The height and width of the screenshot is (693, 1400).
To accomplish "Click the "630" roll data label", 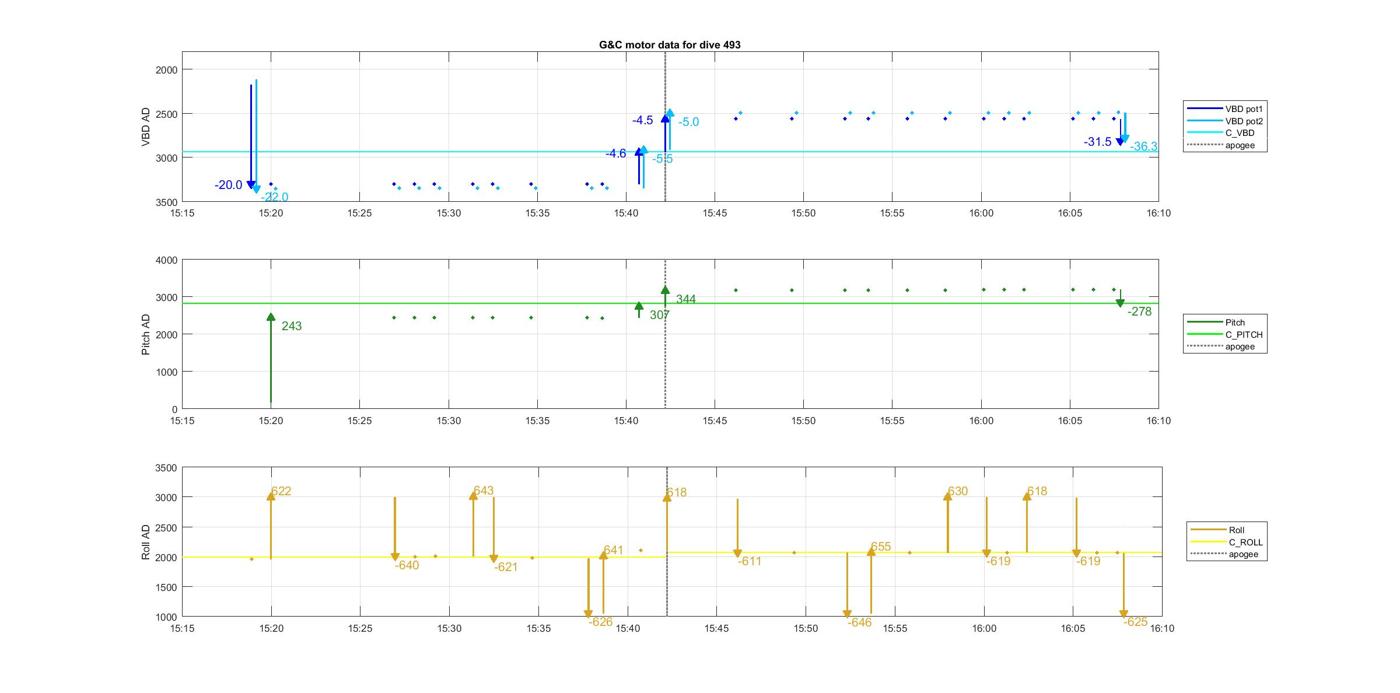I will pos(958,491).
